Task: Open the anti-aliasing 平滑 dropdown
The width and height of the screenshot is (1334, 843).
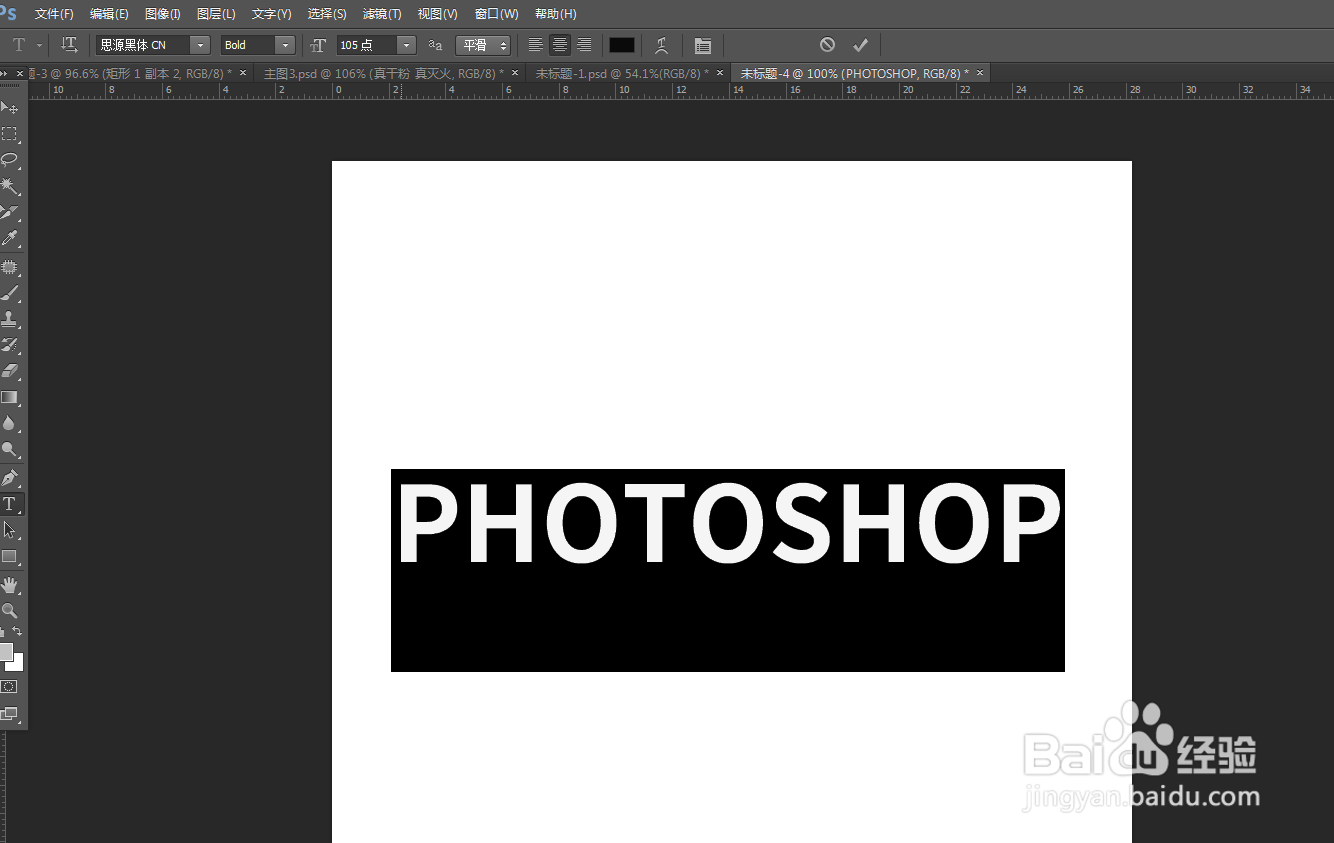Action: pos(483,45)
